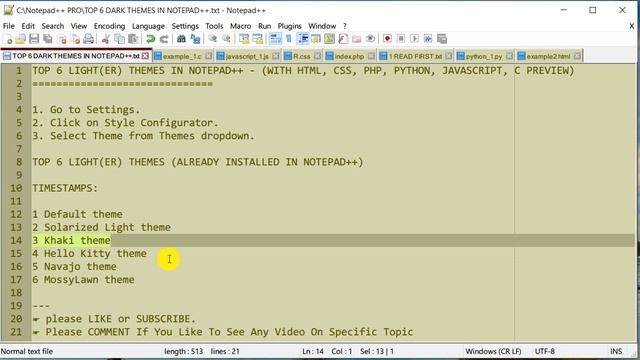This screenshot has height=360, width=640.
Task: Open the View menu
Action: (x=79, y=26)
